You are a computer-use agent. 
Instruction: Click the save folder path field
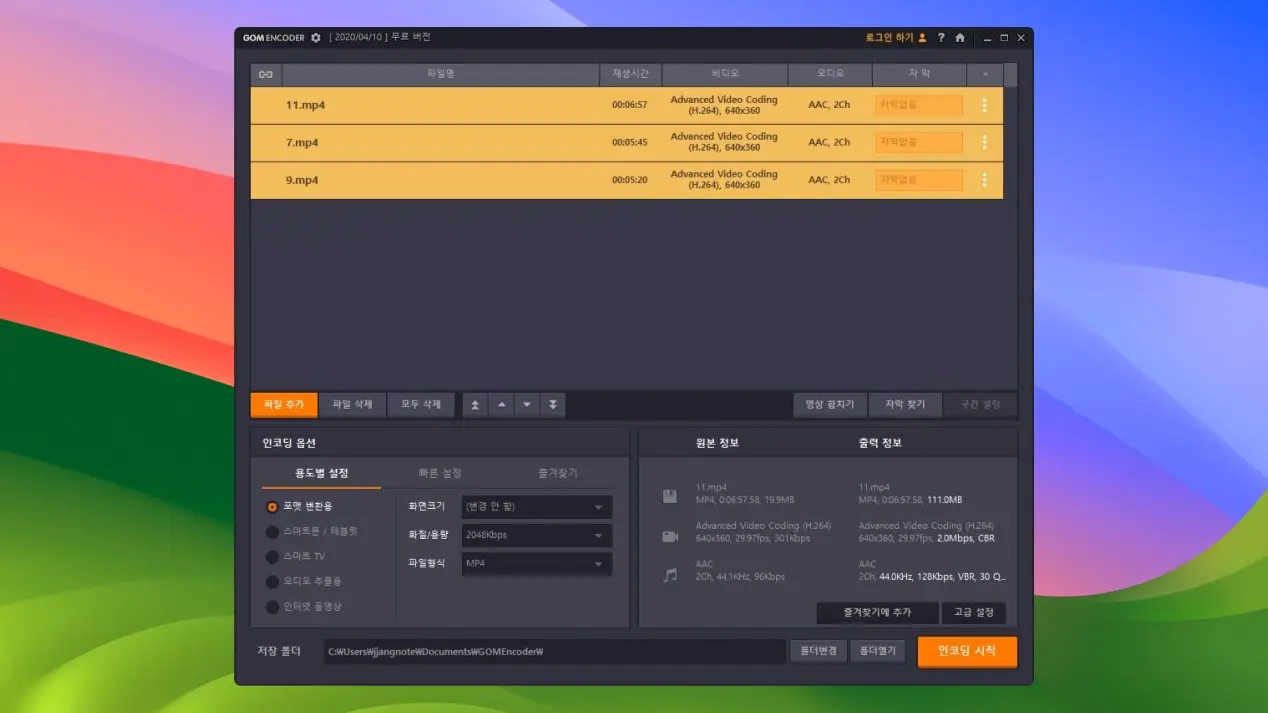click(555, 652)
